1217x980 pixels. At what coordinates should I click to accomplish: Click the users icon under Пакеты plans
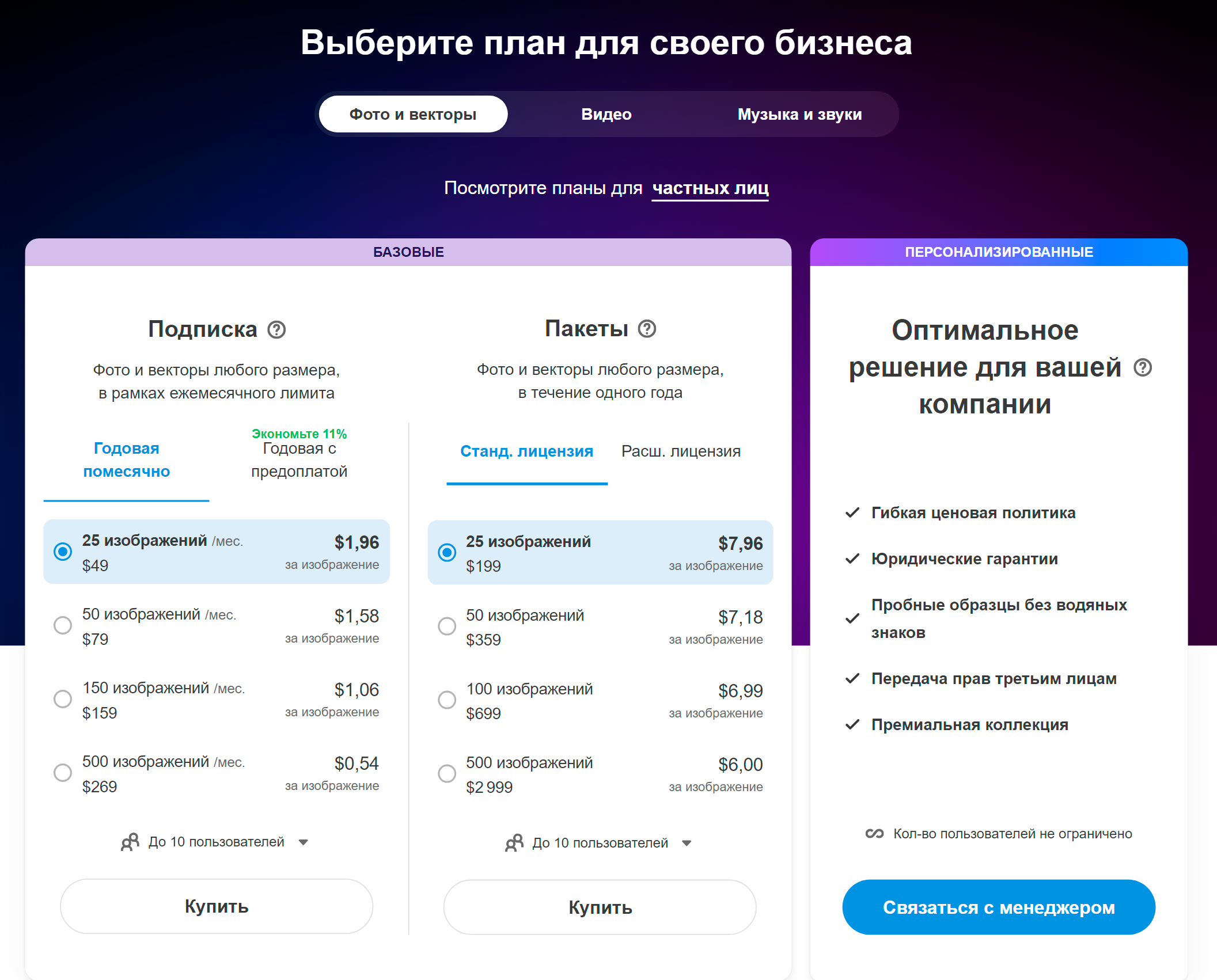(x=514, y=843)
